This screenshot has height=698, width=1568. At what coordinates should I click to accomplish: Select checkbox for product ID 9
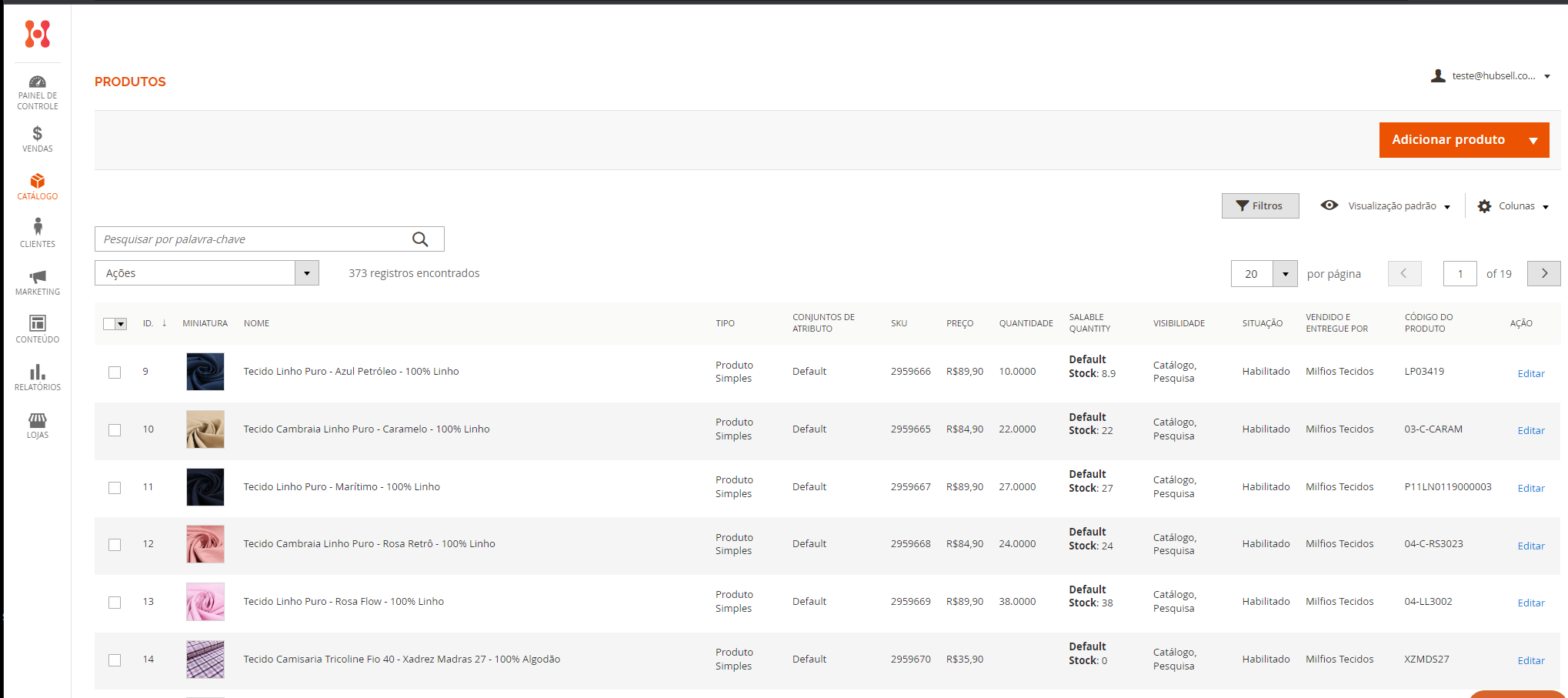click(x=115, y=372)
